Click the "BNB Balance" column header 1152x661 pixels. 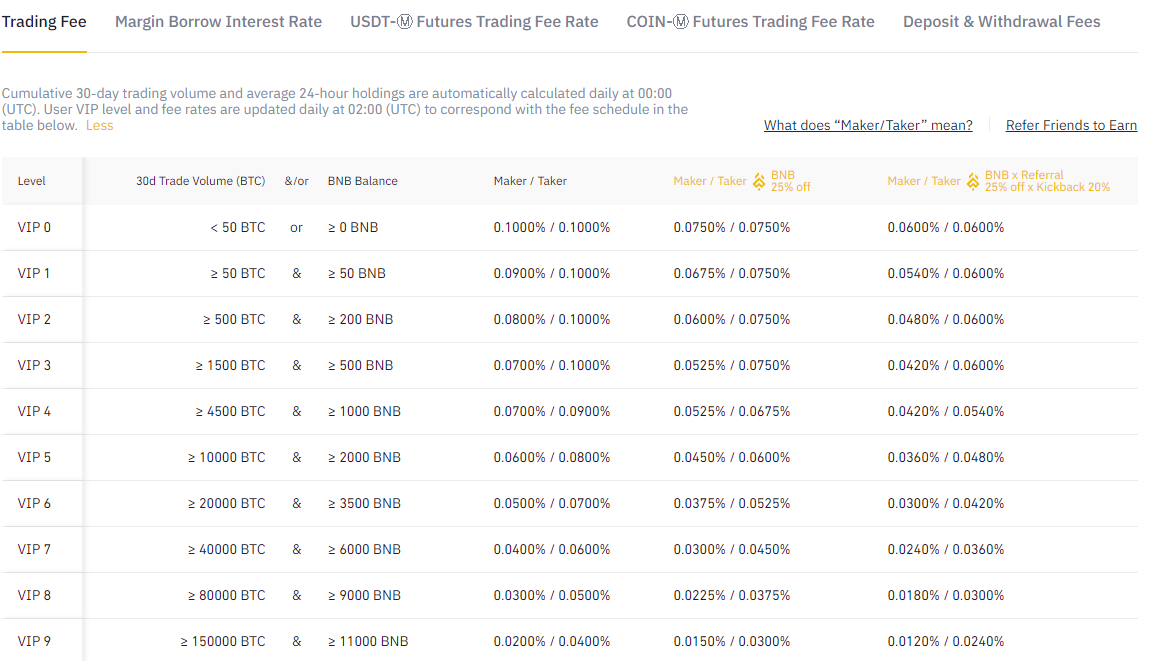(363, 181)
